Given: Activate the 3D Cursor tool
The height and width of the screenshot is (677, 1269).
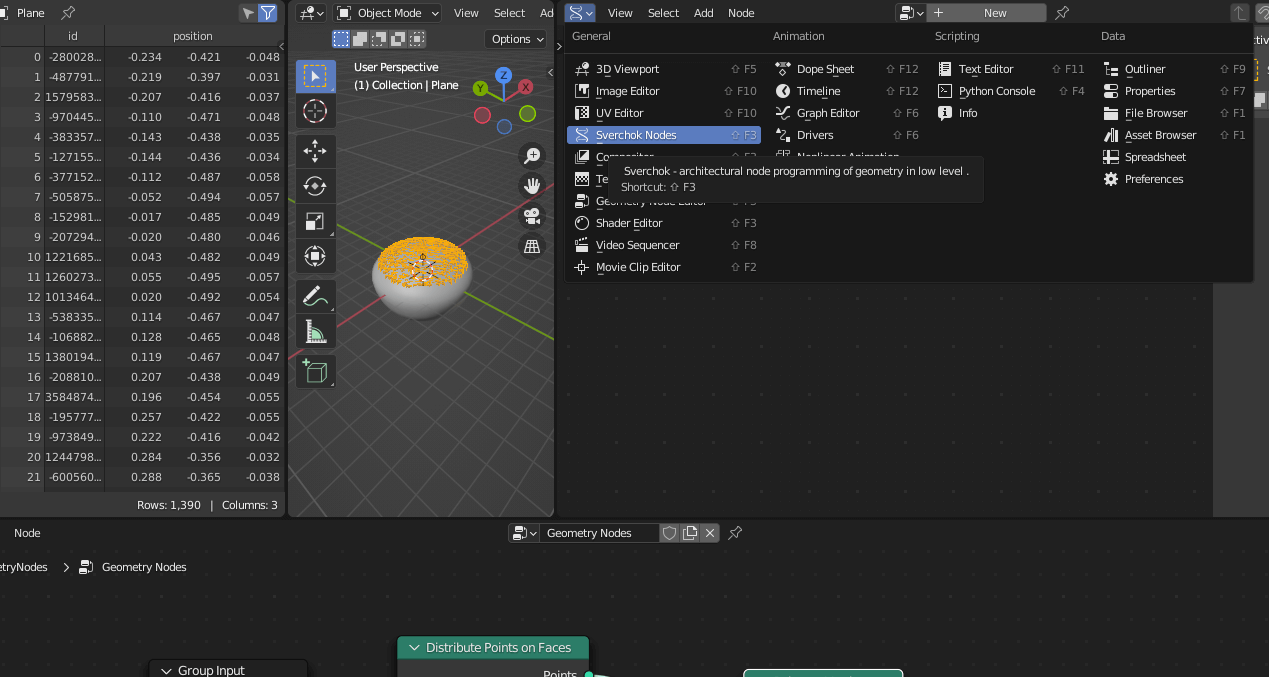Looking at the screenshot, I should pyautogui.click(x=315, y=111).
